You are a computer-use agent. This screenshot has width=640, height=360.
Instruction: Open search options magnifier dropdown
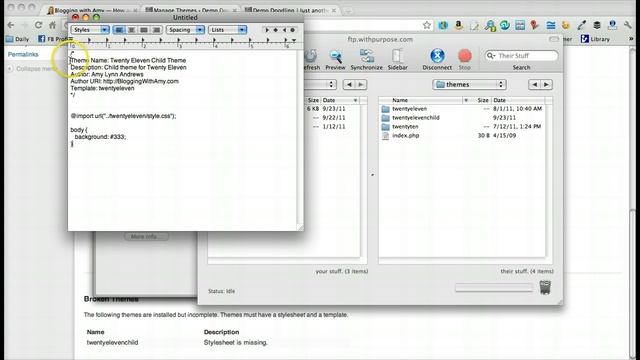click(491, 56)
